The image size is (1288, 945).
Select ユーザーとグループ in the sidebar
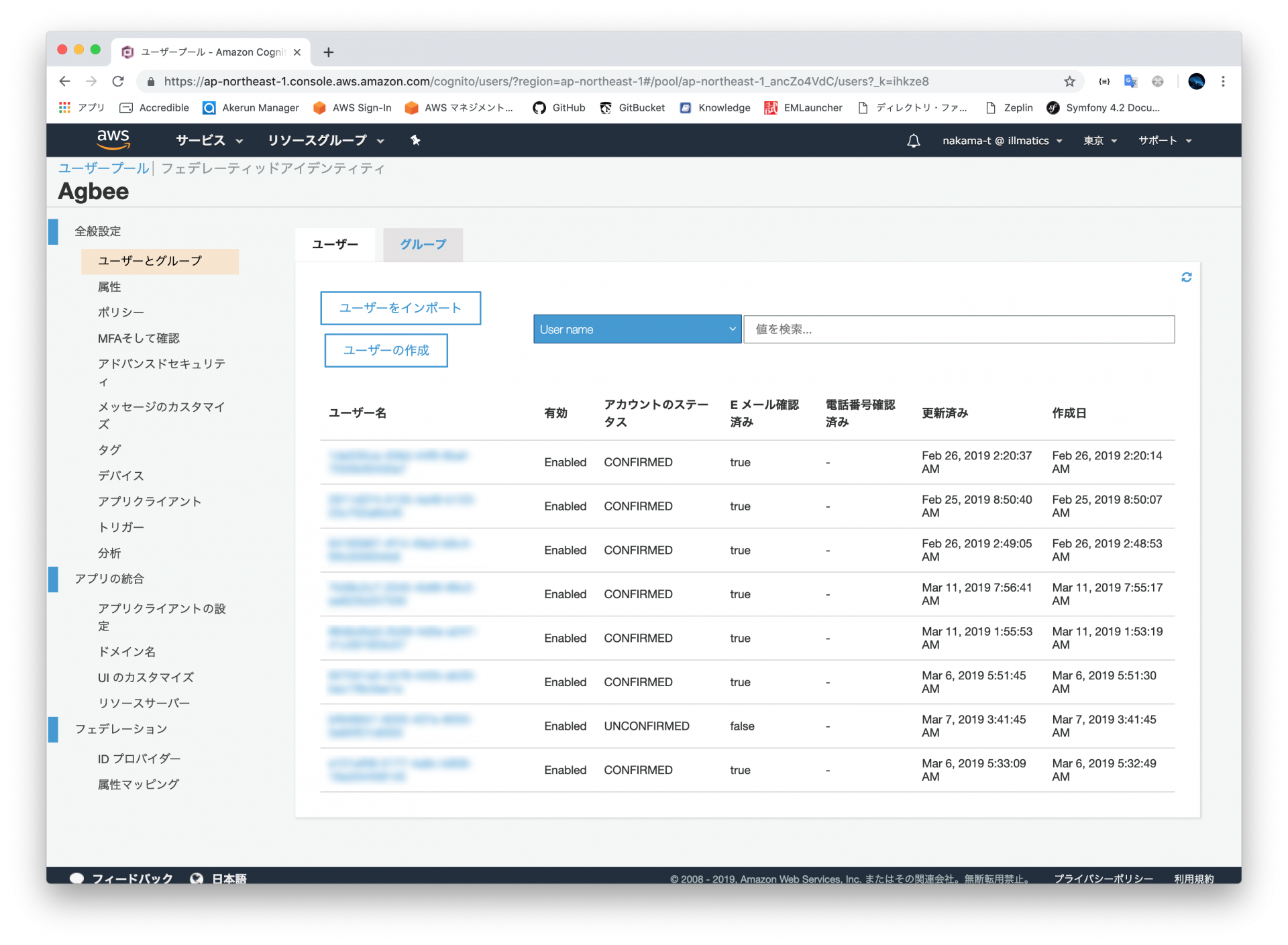click(160, 261)
